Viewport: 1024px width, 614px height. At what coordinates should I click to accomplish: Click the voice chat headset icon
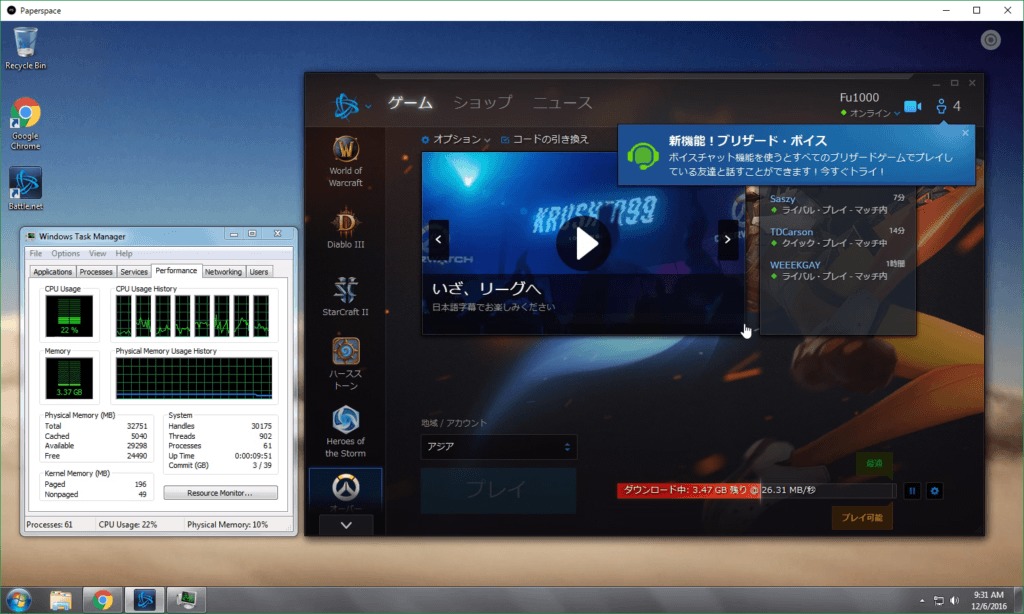[643, 156]
